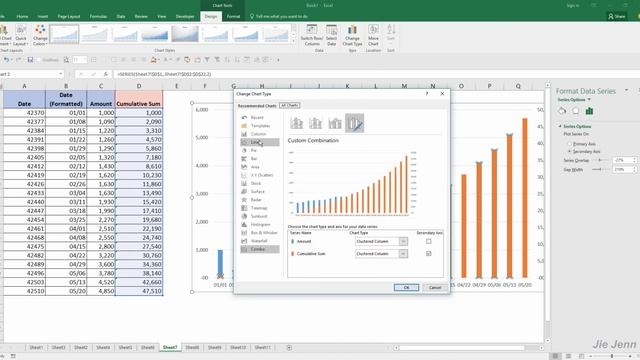Expand the chart styles gallery more arrow
The image size is (640, 360).
(x=293, y=41)
